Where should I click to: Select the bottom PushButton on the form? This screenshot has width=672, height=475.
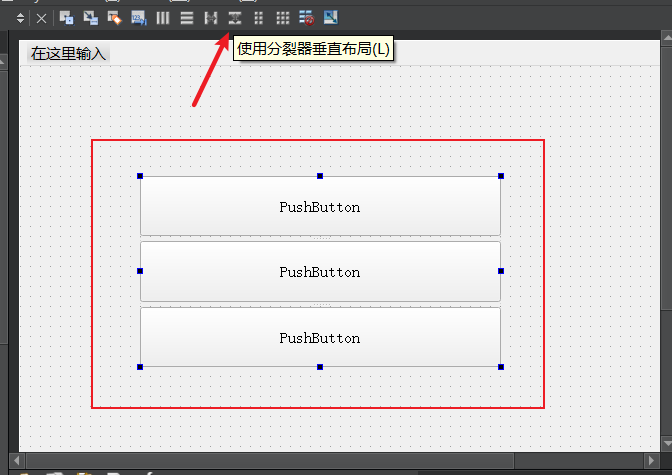point(320,337)
